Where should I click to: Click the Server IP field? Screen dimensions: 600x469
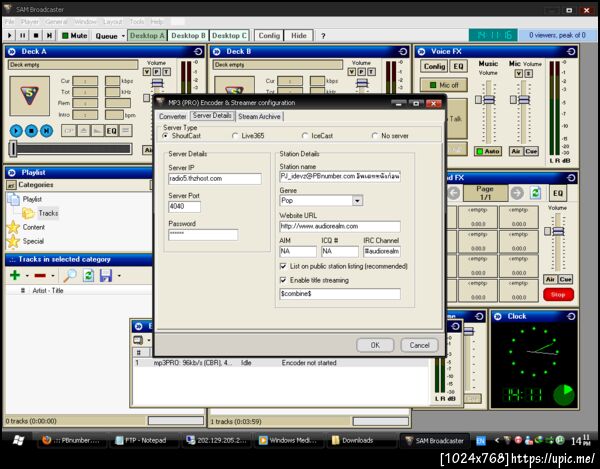[215, 179]
